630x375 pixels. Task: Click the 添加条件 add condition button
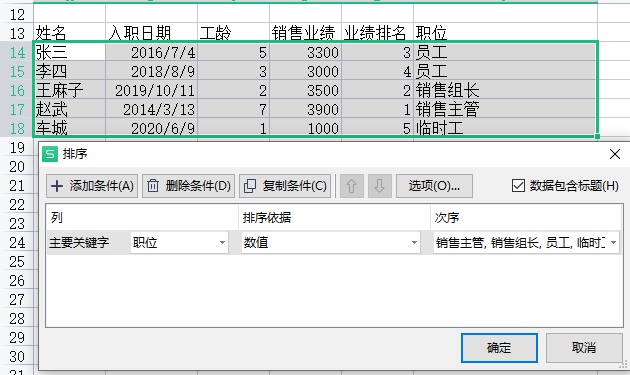tap(92, 186)
